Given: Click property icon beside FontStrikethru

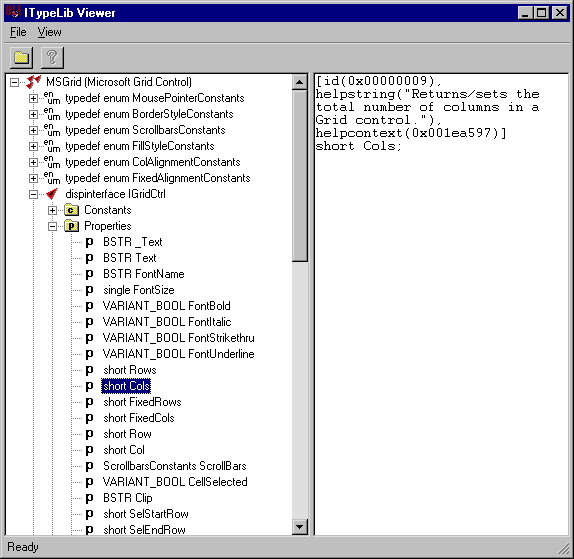Looking at the screenshot, I should tap(89, 338).
